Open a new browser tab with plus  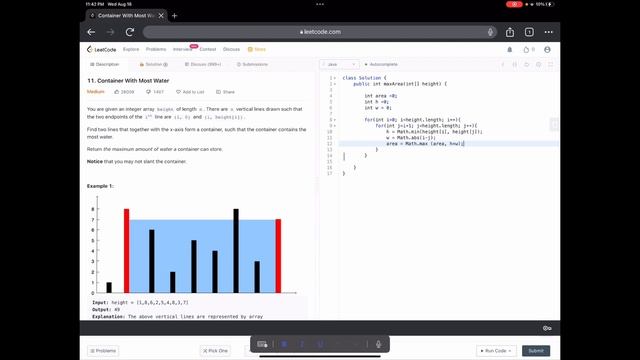[175, 16]
